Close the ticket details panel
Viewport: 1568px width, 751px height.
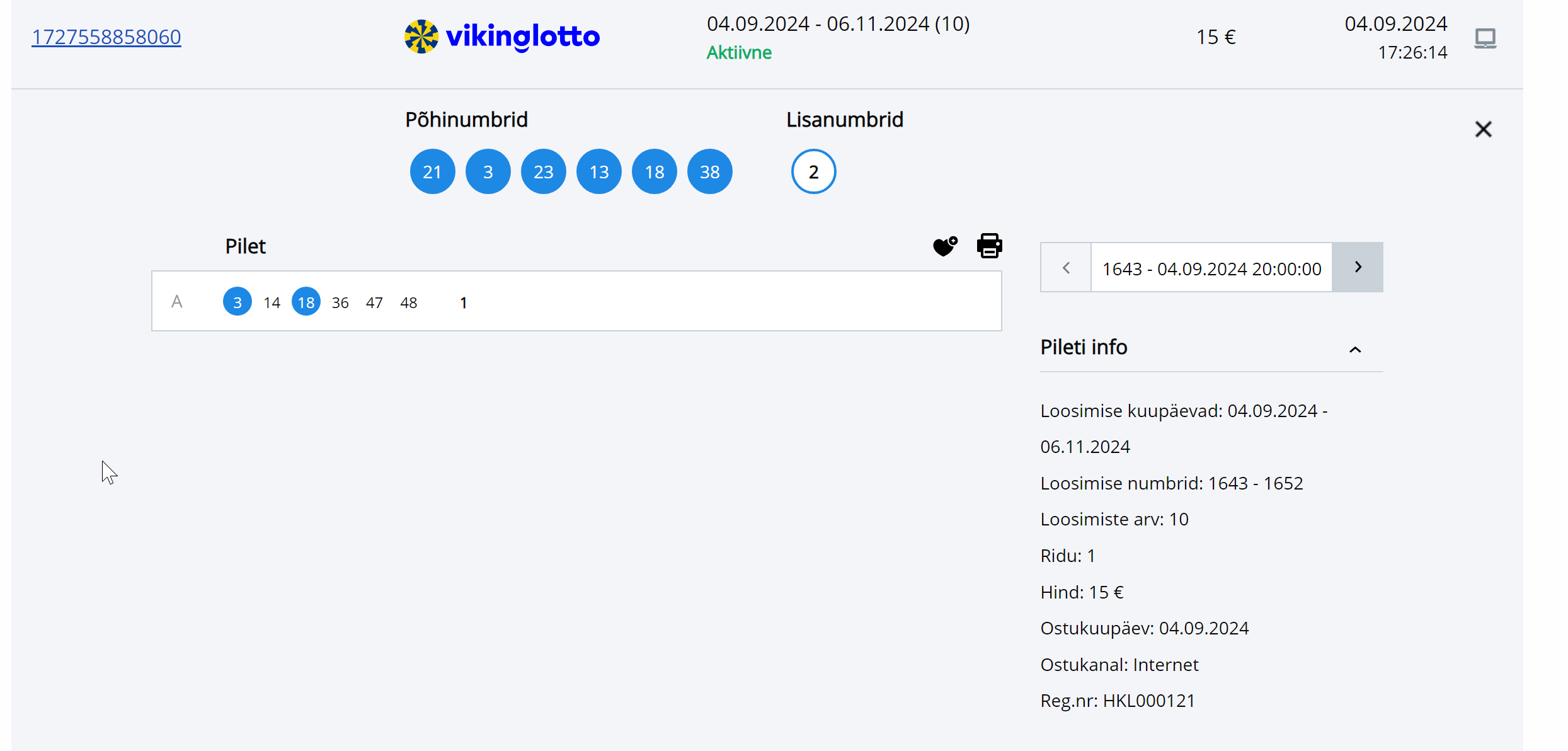coord(1483,129)
